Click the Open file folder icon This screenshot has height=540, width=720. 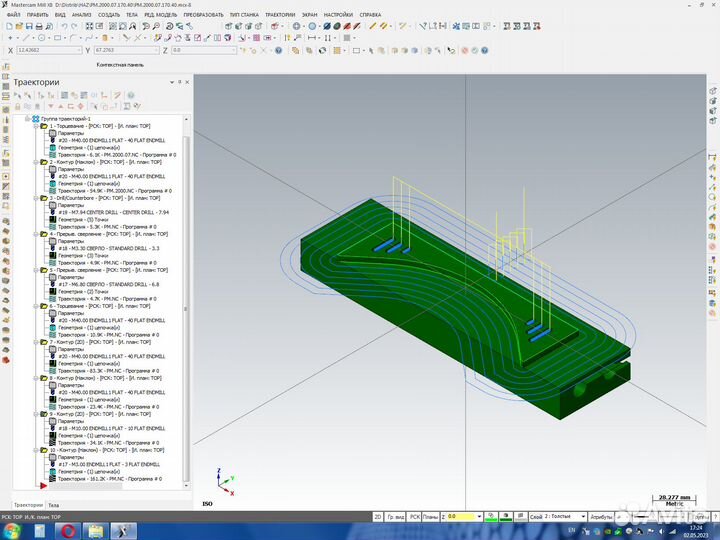click(19, 27)
